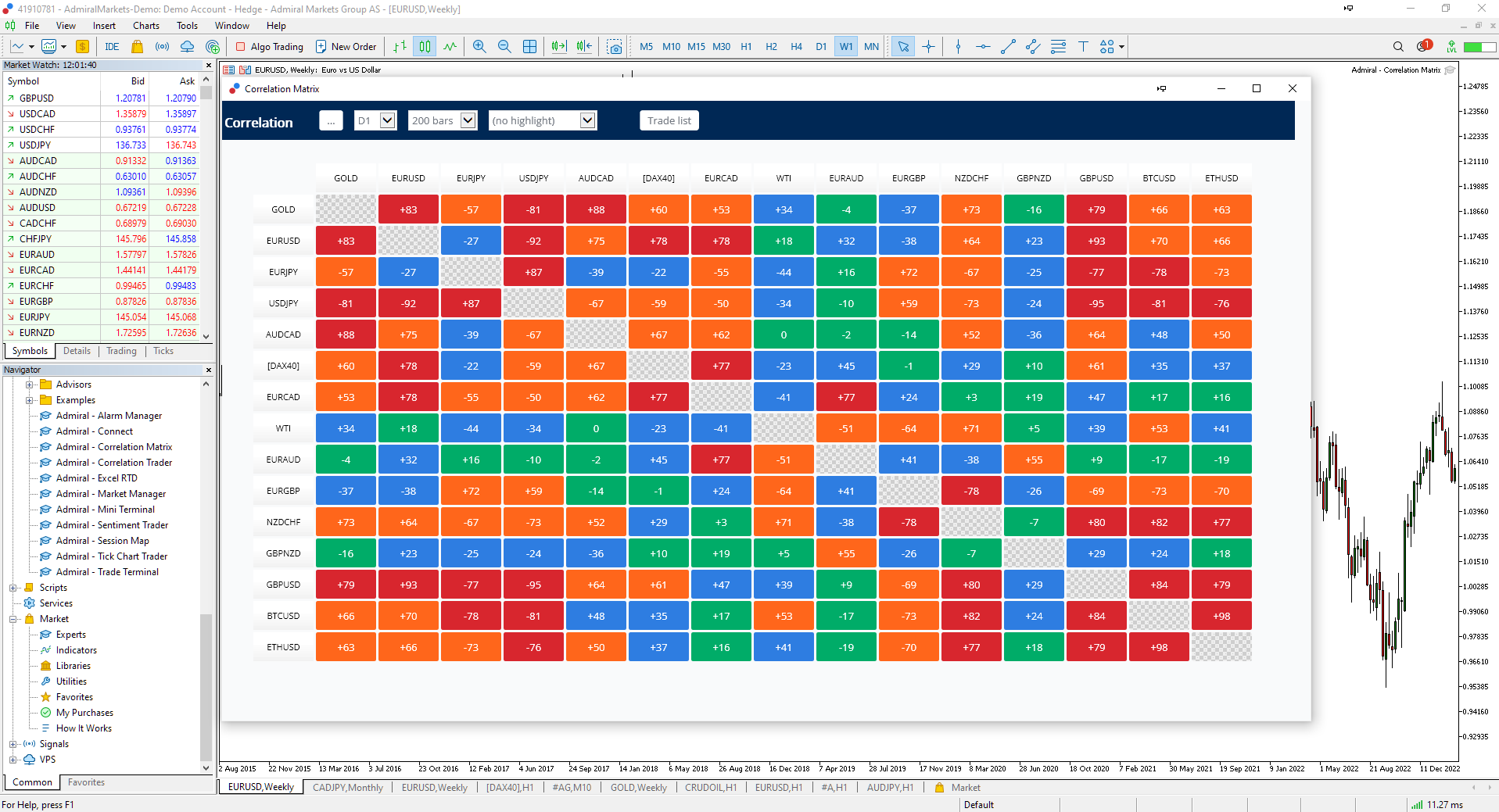Expand the highlight filter dropdown
1499x812 pixels.
point(543,120)
